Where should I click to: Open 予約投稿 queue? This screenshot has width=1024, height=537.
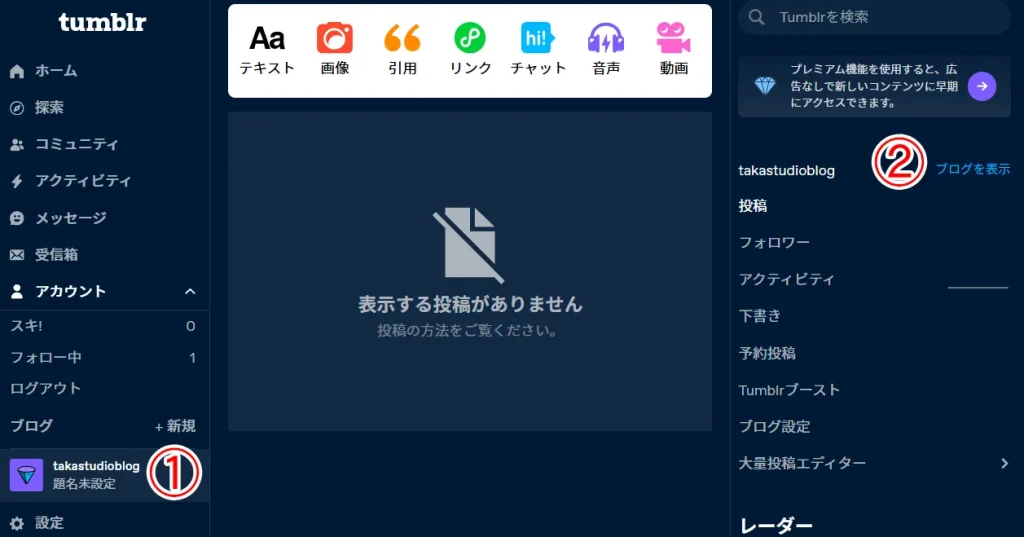767,353
